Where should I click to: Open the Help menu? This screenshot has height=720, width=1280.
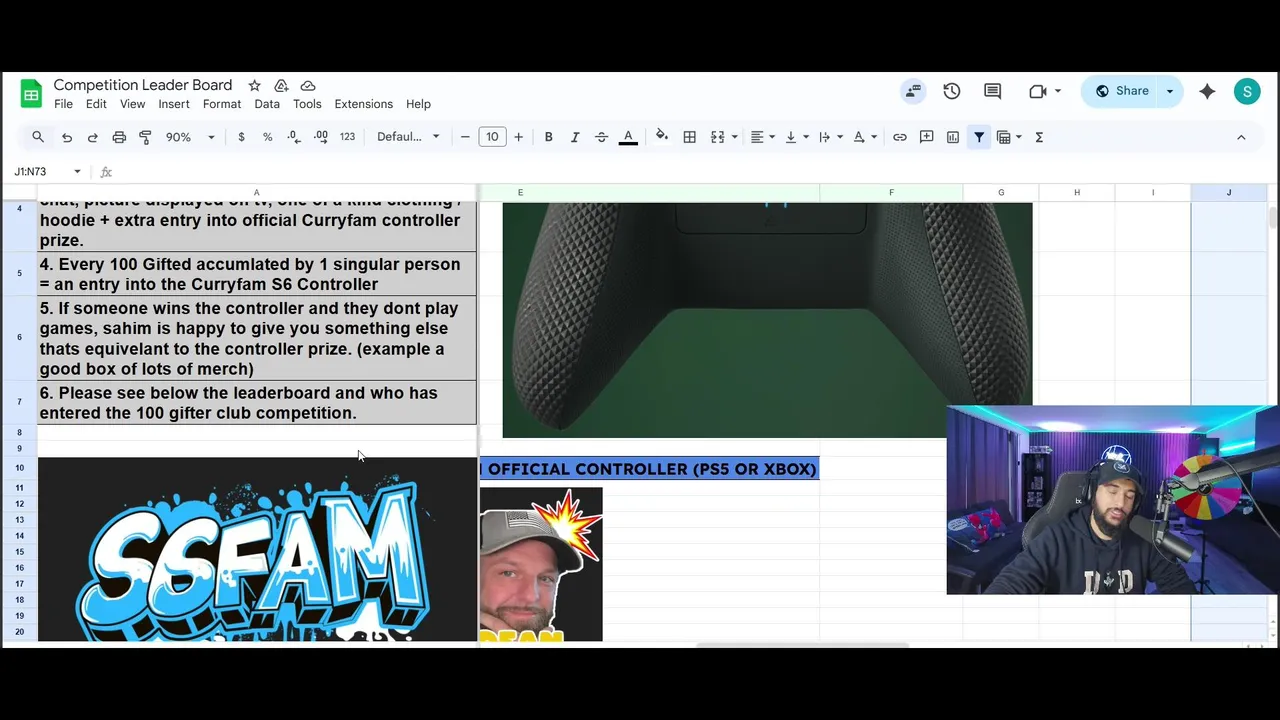418,104
